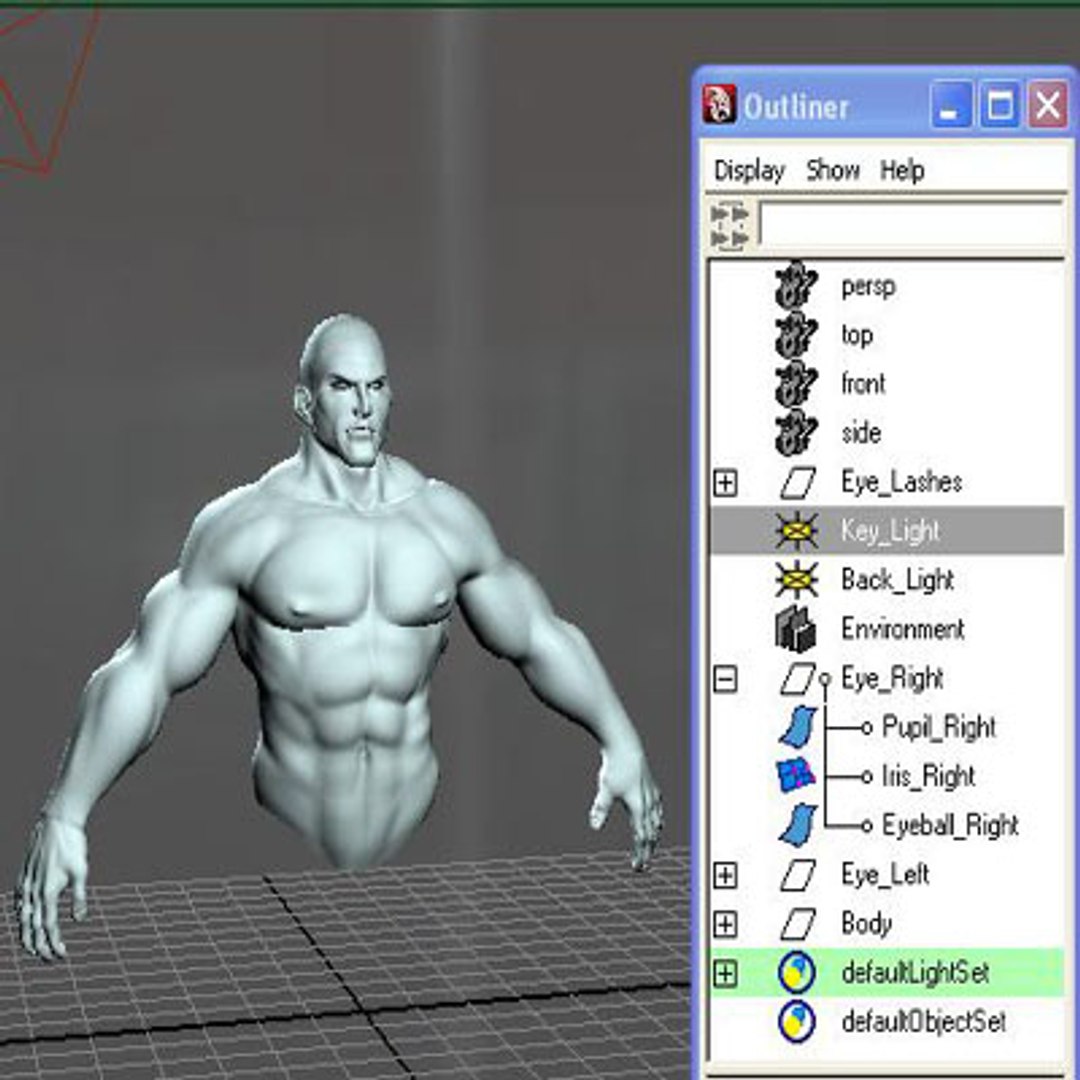Image resolution: width=1080 pixels, height=1080 pixels.
Task: Select the front camera label
Action: click(x=863, y=384)
